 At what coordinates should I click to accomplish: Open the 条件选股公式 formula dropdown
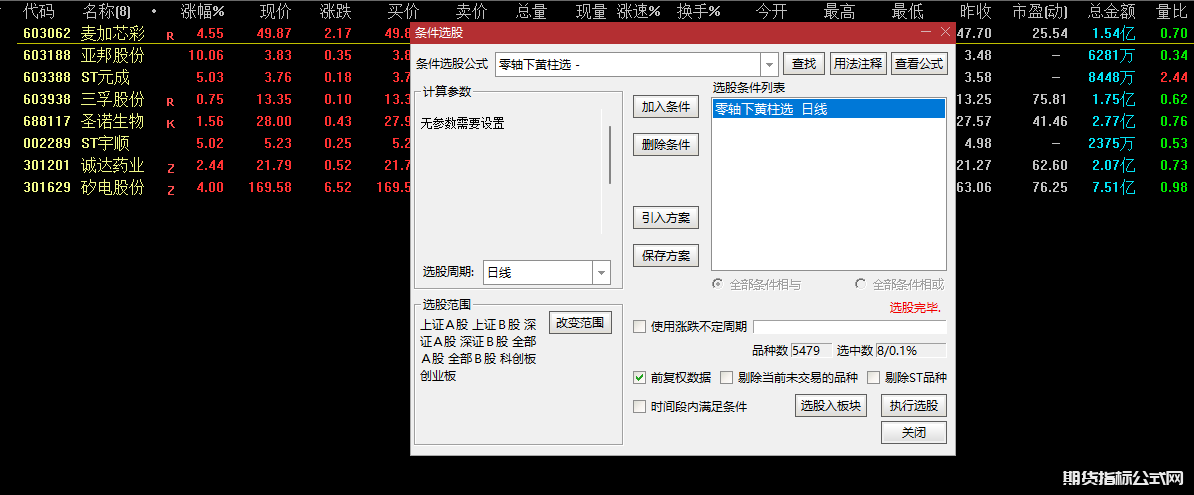coord(769,65)
